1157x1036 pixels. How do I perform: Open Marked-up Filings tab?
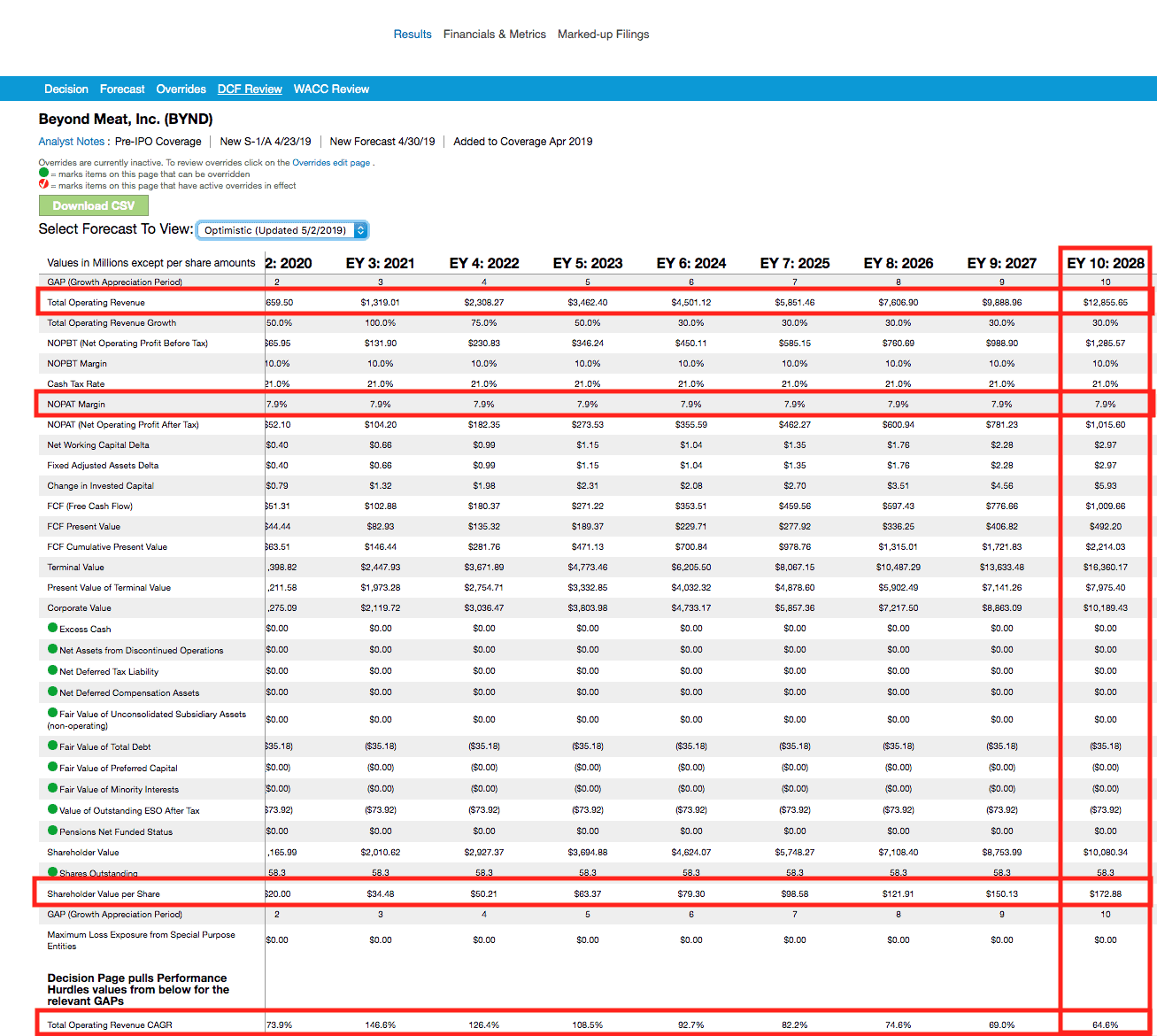point(604,35)
